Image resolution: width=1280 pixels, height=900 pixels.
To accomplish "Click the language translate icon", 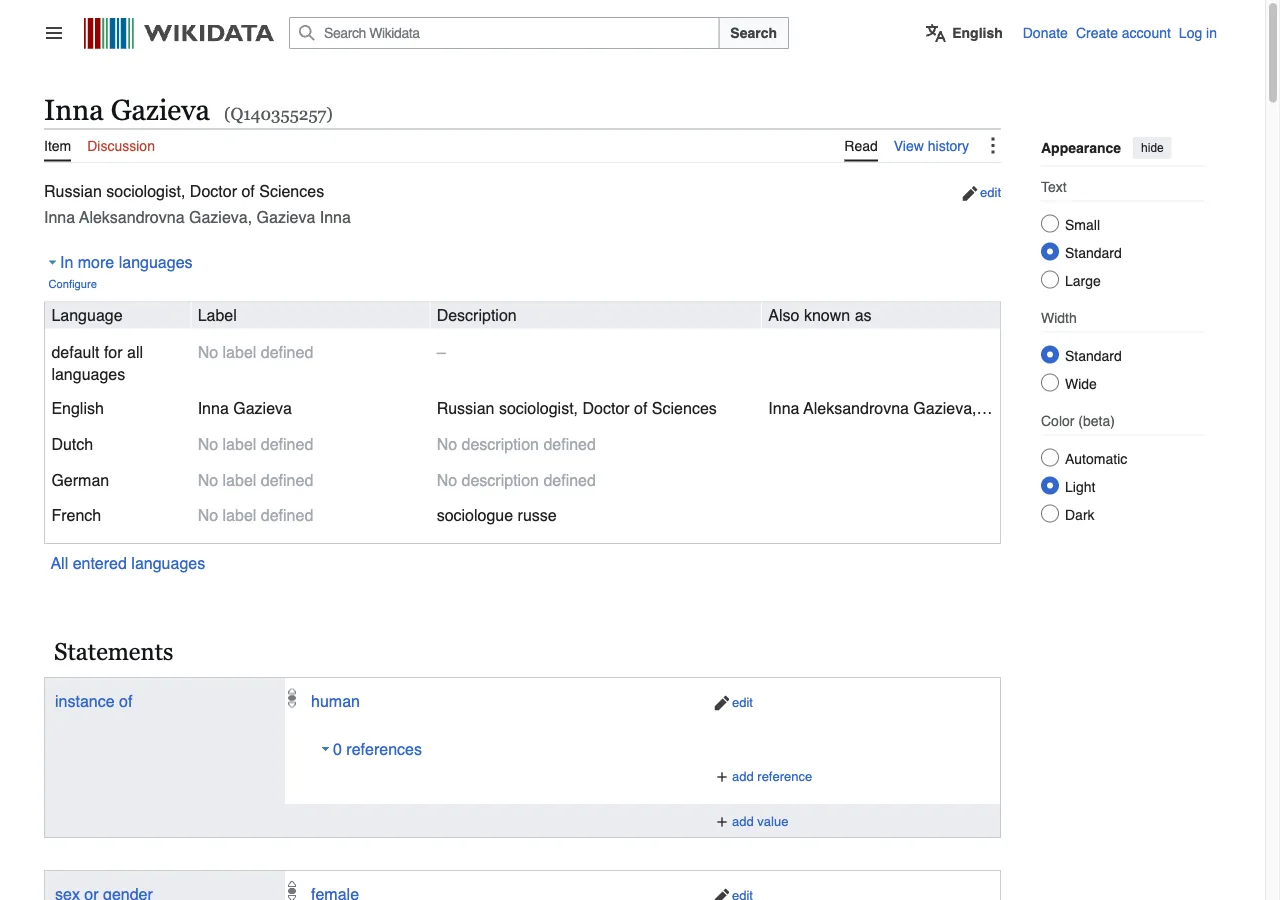I will pos(935,33).
